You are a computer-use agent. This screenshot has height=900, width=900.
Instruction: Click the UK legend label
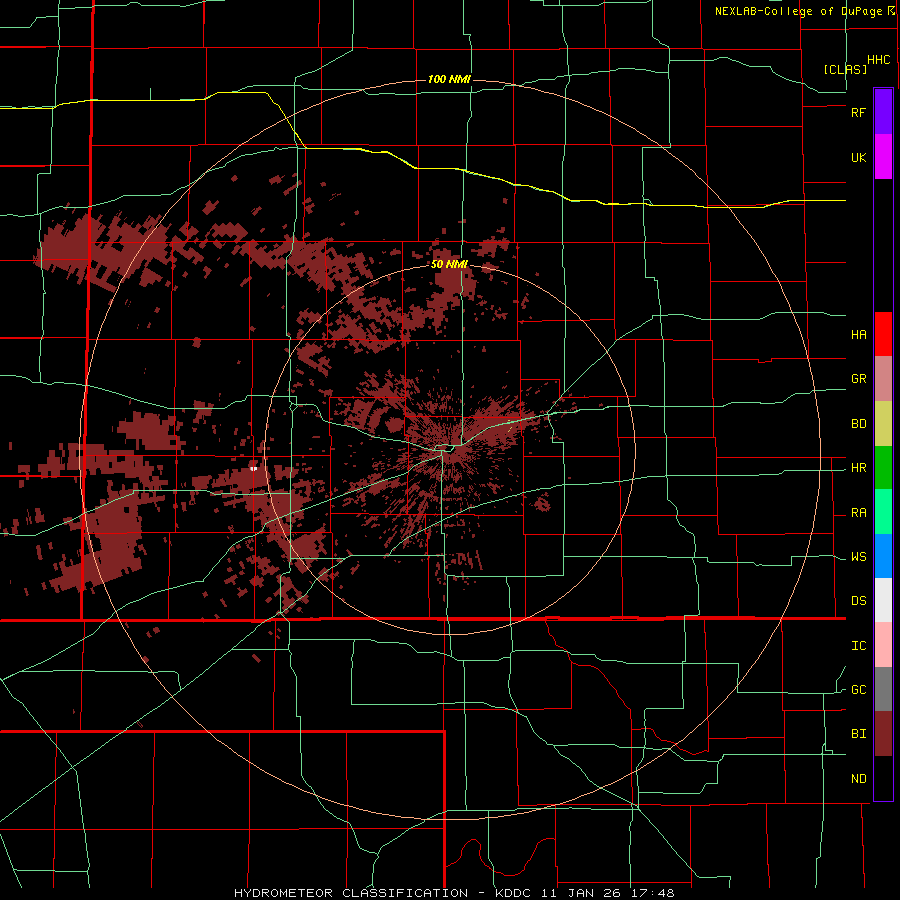click(x=859, y=157)
